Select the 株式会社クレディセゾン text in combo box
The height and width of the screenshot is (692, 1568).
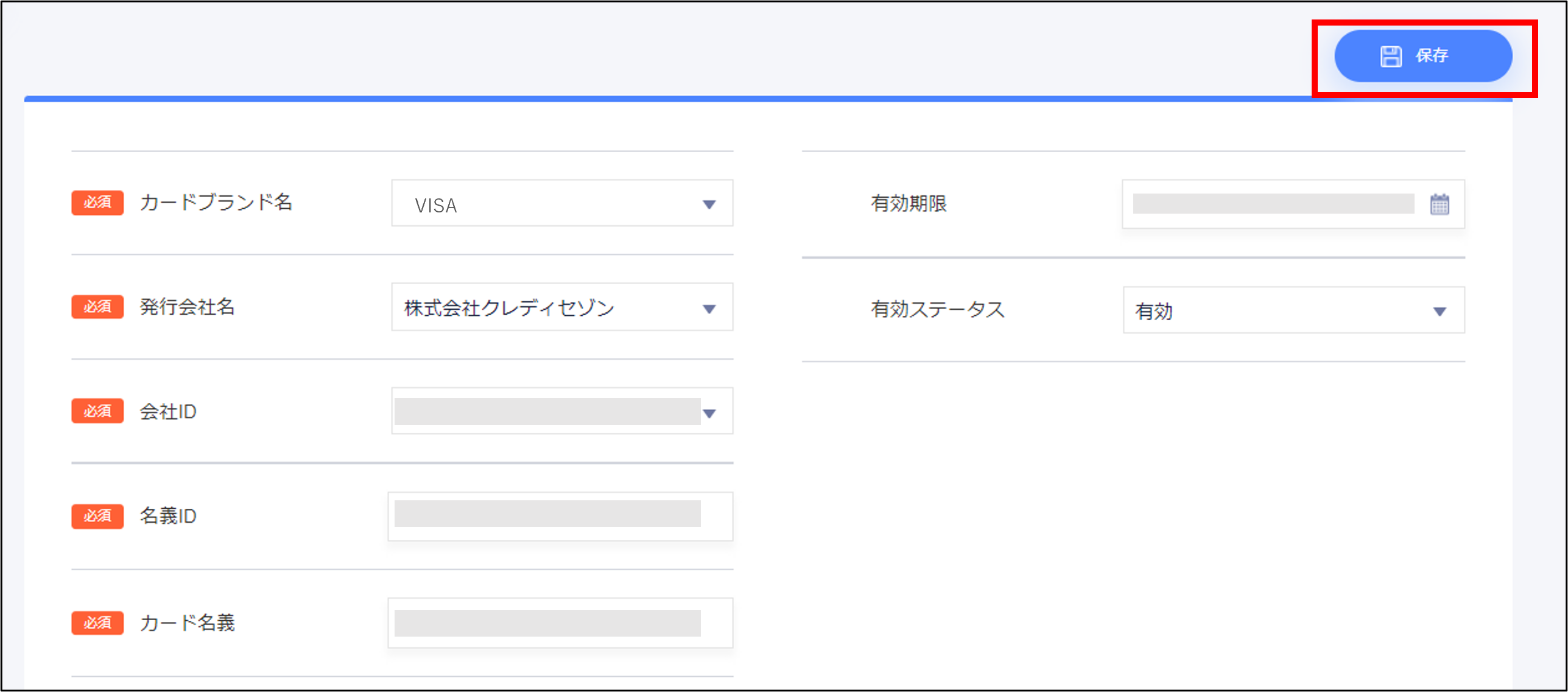tap(509, 308)
